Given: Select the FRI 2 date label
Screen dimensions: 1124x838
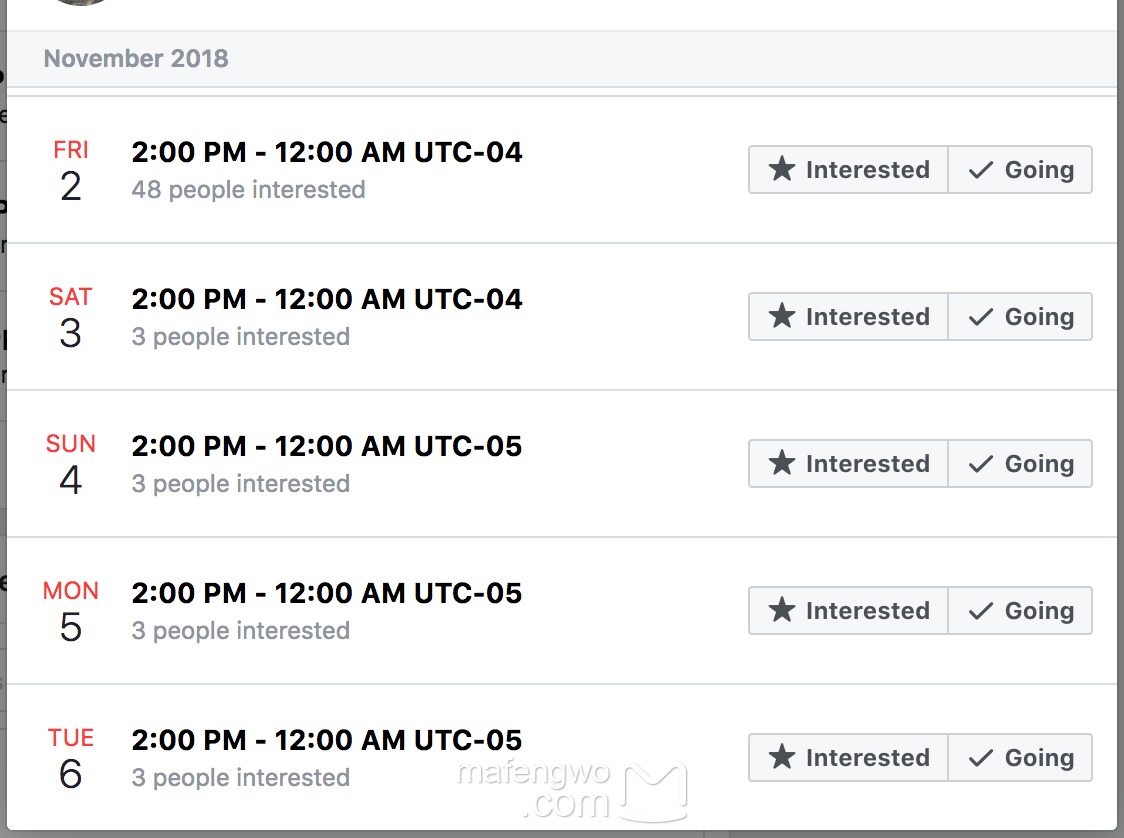Looking at the screenshot, I should pyautogui.click(x=71, y=171).
